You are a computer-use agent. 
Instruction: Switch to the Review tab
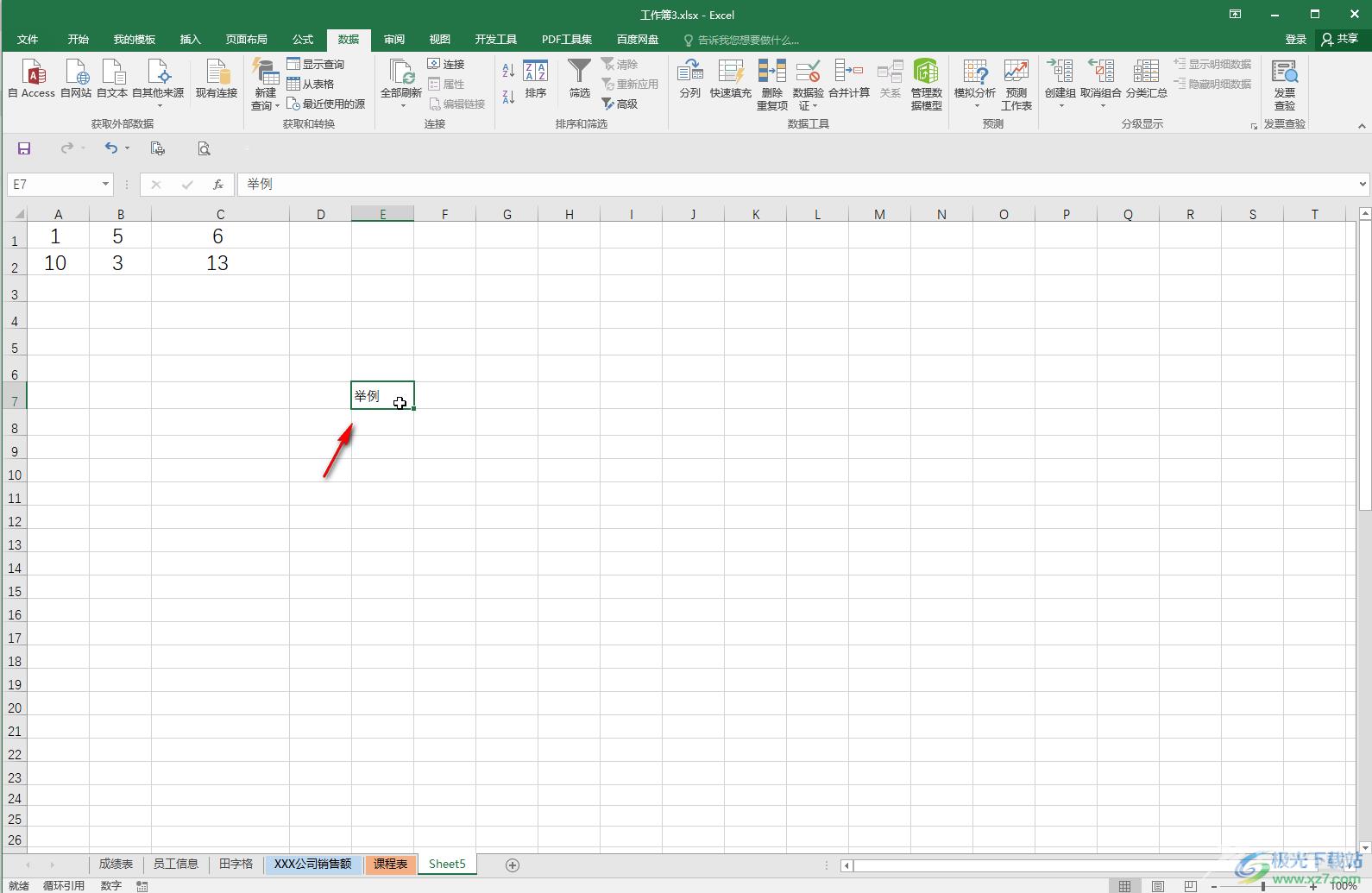click(x=394, y=40)
